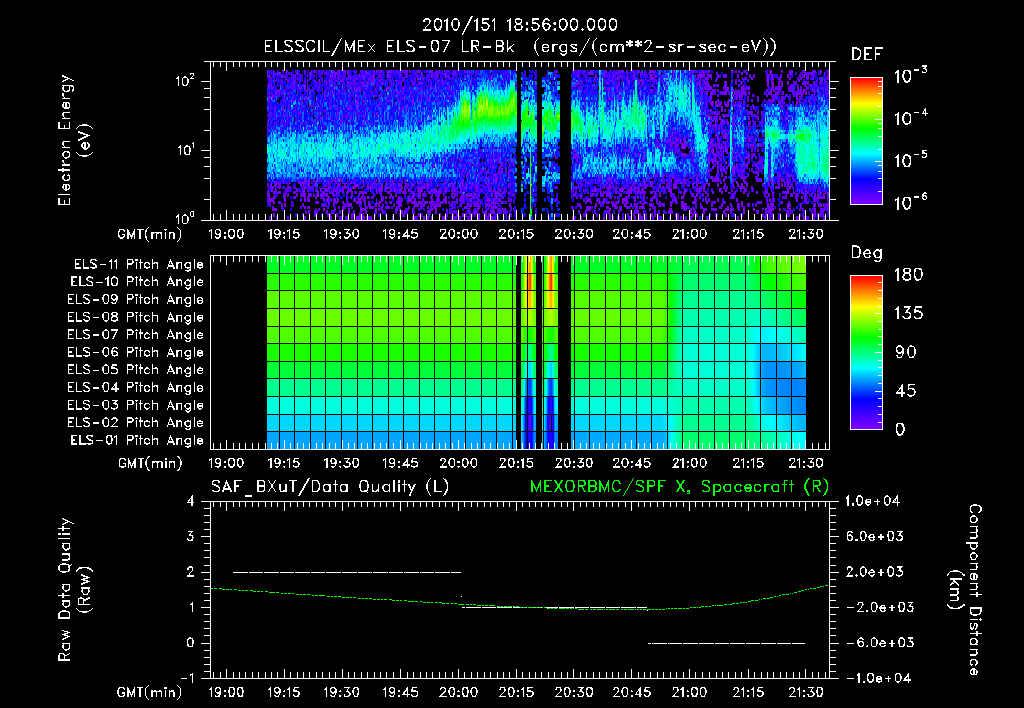Select the ELS-05 Pitch Angle row label
This screenshot has width=1024, height=708.
tap(135, 370)
